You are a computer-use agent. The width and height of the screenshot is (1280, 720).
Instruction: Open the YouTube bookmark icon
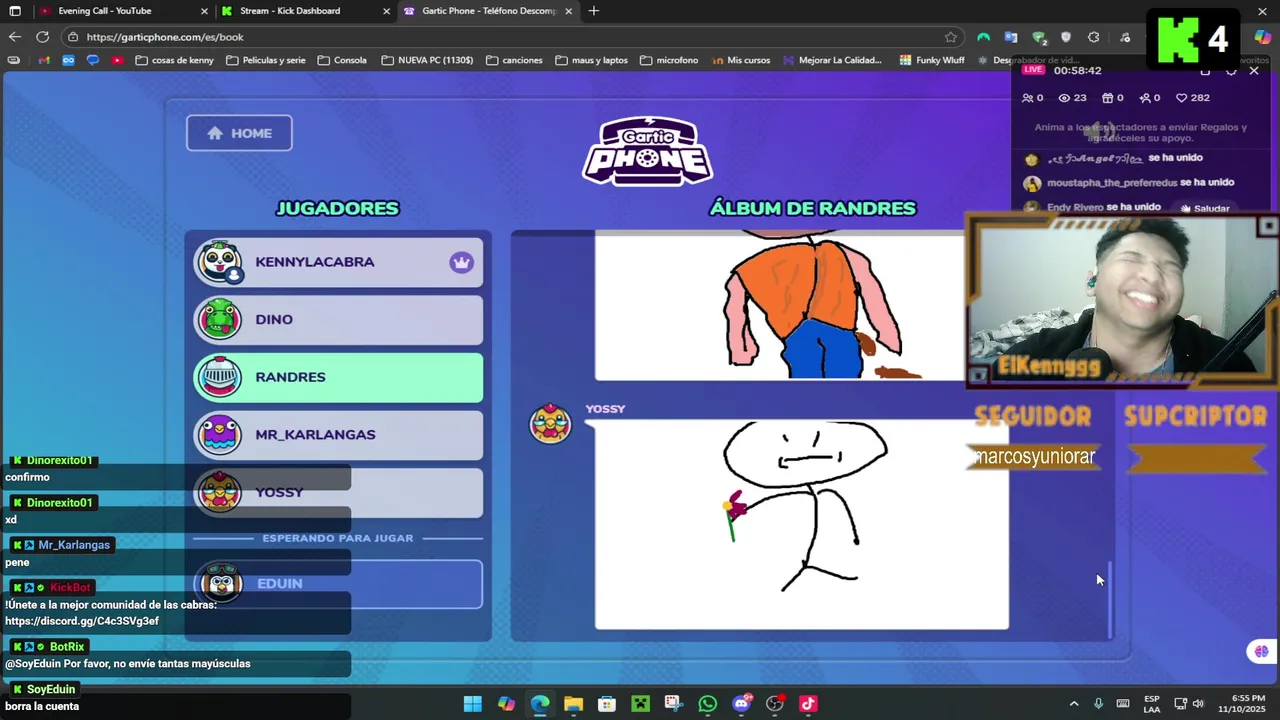click(117, 60)
